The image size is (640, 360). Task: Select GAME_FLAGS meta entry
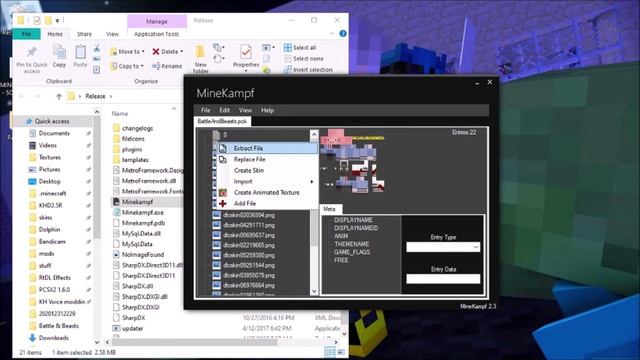pos(352,252)
